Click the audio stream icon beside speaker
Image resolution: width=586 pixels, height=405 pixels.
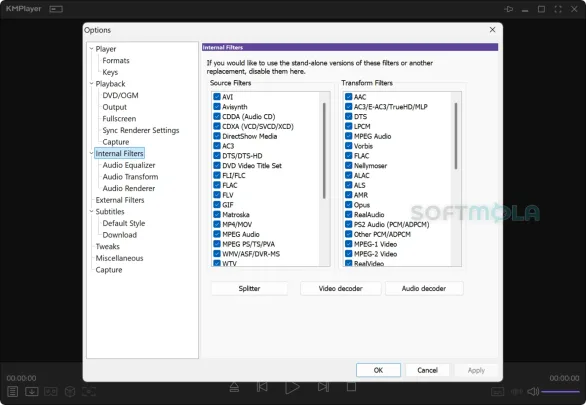(517, 392)
